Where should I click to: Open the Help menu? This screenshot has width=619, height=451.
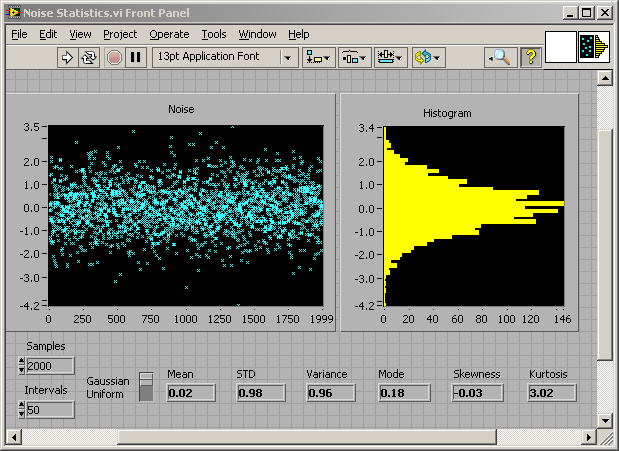tap(299, 35)
